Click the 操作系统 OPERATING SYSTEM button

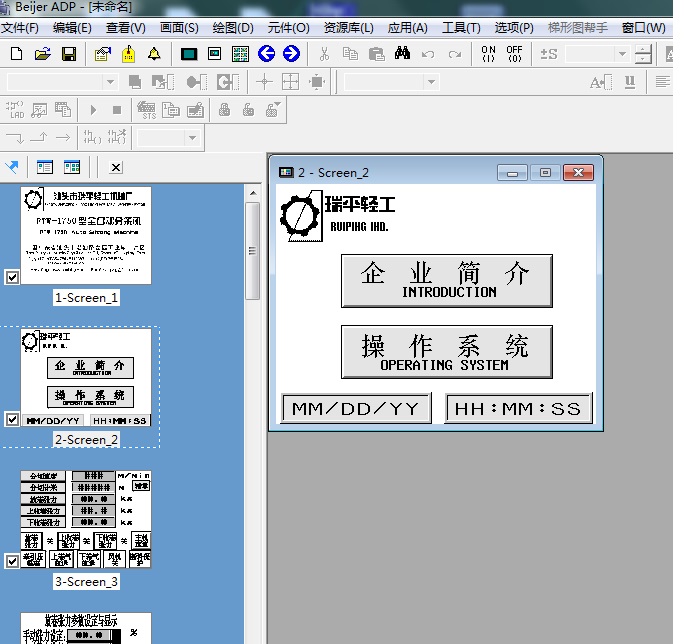point(447,352)
